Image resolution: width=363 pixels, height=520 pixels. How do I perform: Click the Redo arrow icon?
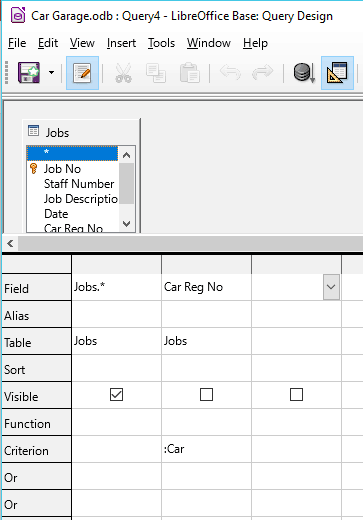263,72
